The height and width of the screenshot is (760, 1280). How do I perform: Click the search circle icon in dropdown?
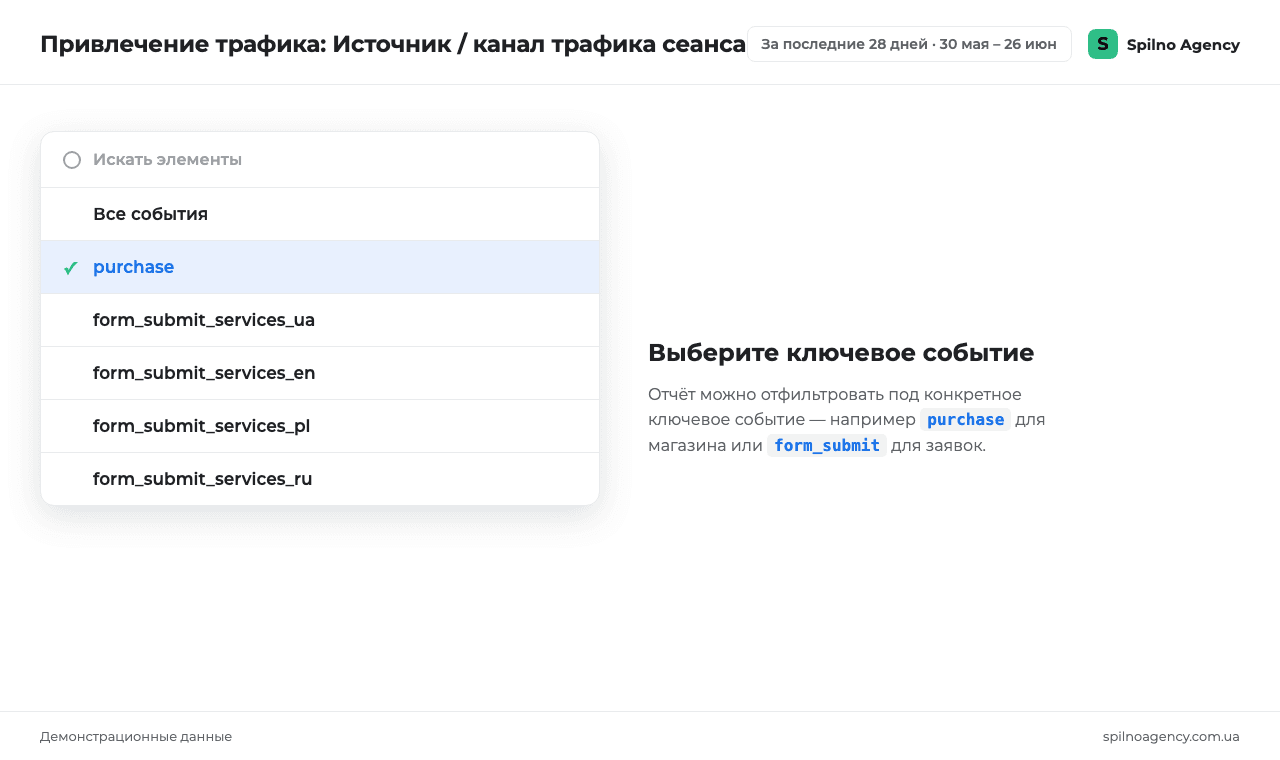point(72,160)
